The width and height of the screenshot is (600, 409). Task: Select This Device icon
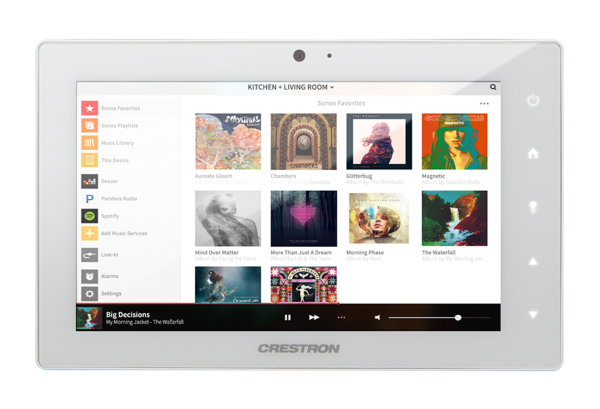[x=90, y=160]
